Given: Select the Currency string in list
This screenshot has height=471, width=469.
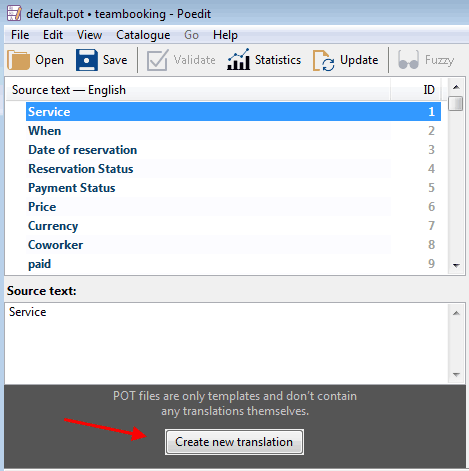Looking at the screenshot, I should (233, 226).
